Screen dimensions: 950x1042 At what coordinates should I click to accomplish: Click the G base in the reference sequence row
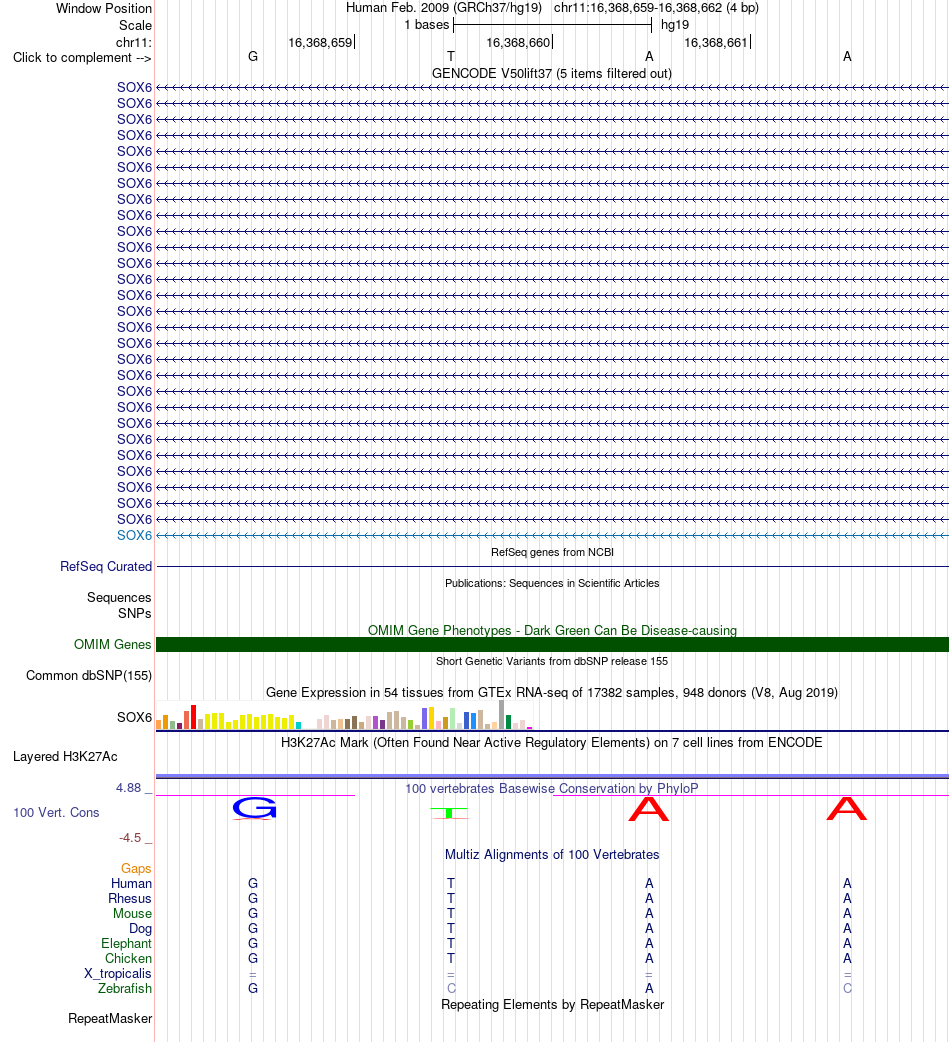(x=253, y=56)
